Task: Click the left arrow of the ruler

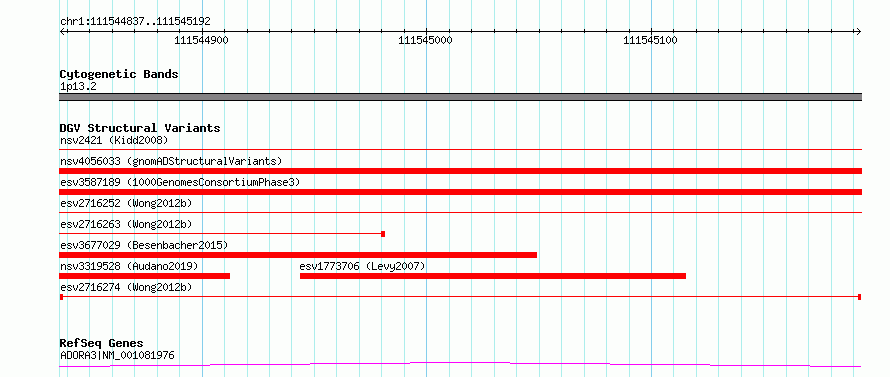Action: tap(62, 31)
